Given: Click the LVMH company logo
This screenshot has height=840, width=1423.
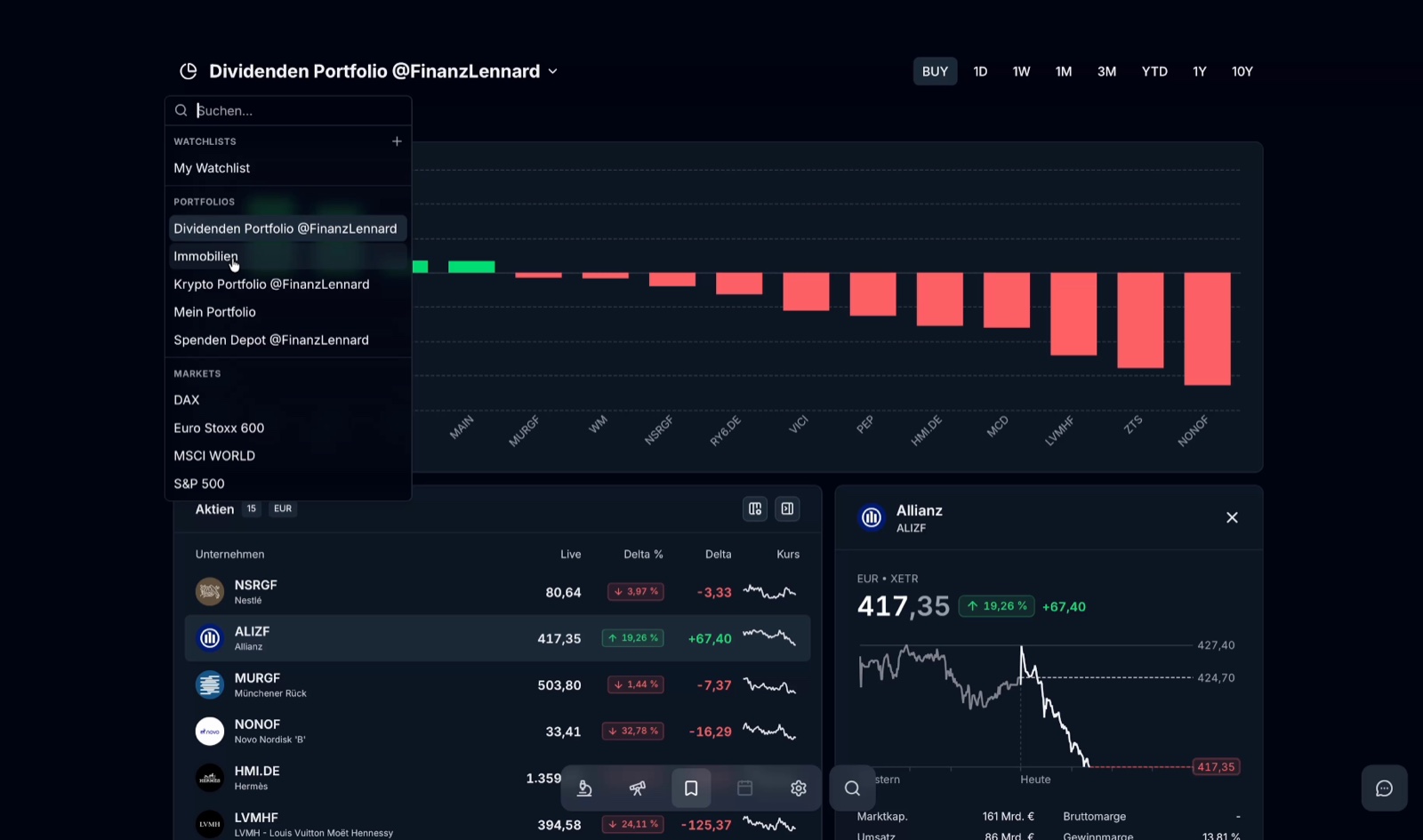Looking at the screenshot, I should click(210, 824).
